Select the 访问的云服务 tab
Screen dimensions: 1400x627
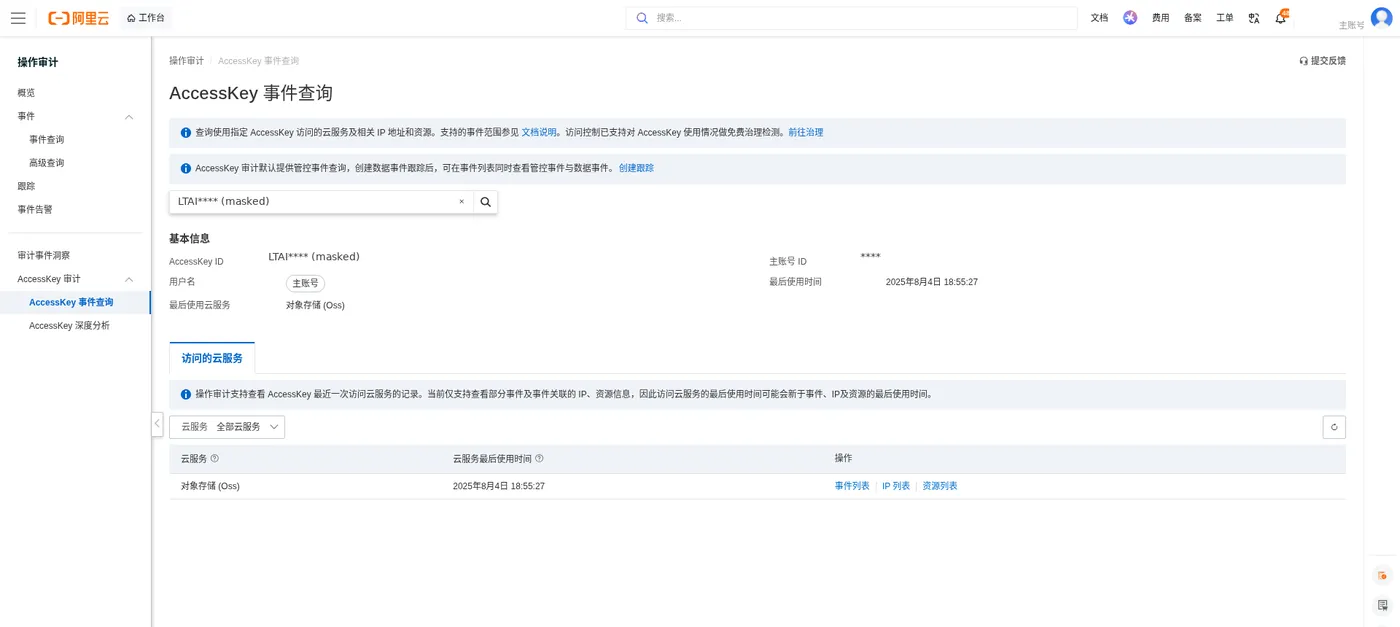click(x=212, y=358)
